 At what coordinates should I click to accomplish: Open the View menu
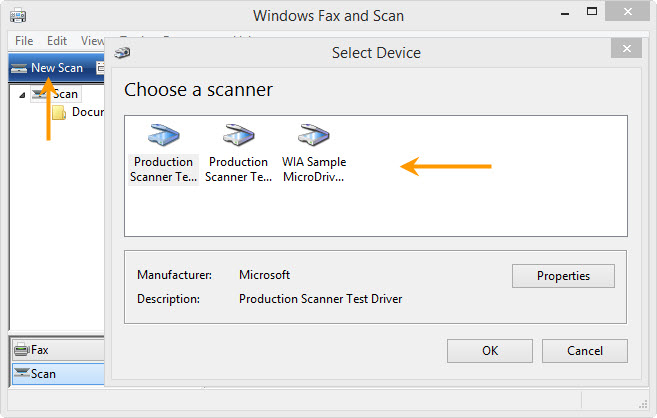[92, 41]
